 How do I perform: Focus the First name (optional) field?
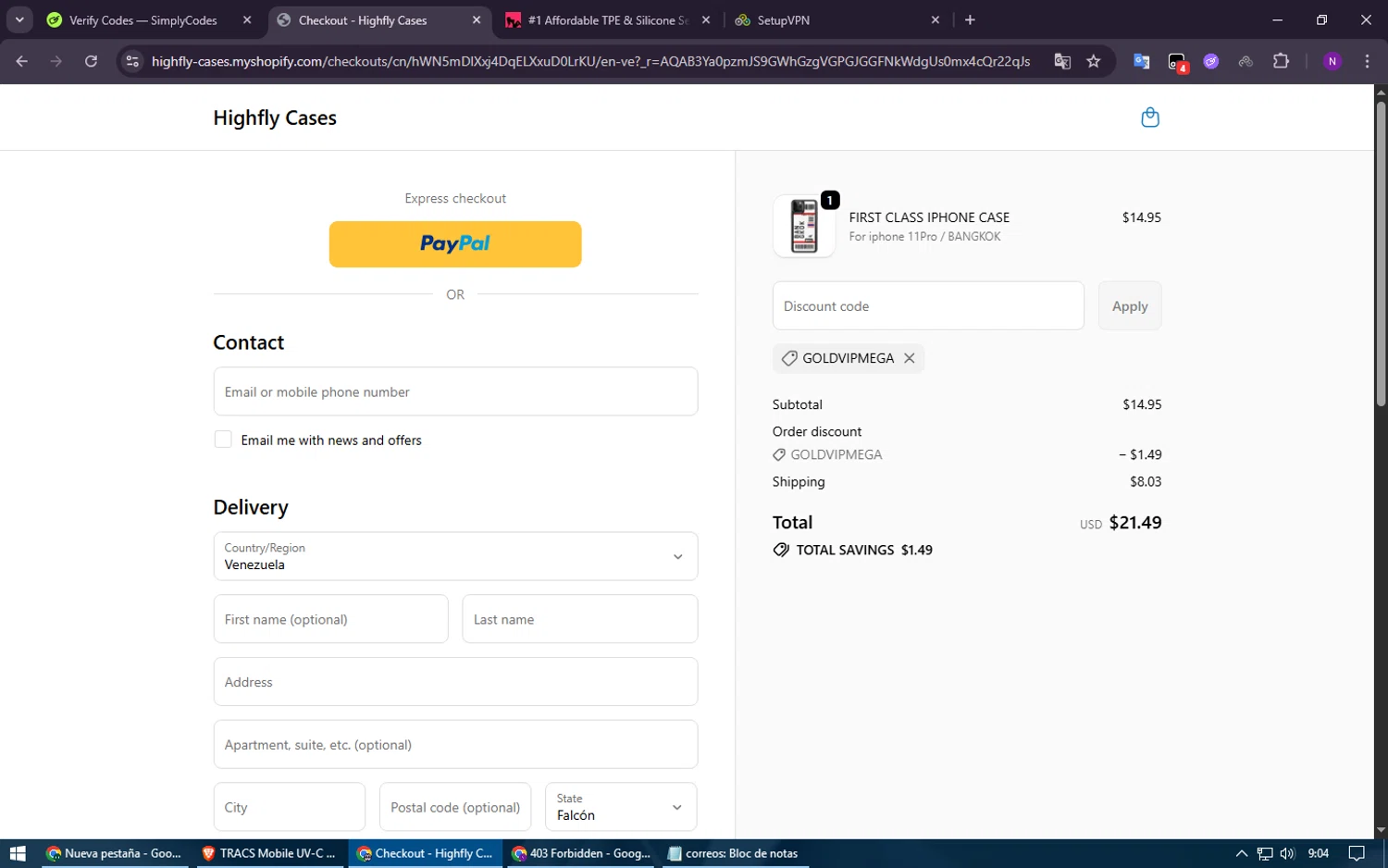[x=331, y=619]
